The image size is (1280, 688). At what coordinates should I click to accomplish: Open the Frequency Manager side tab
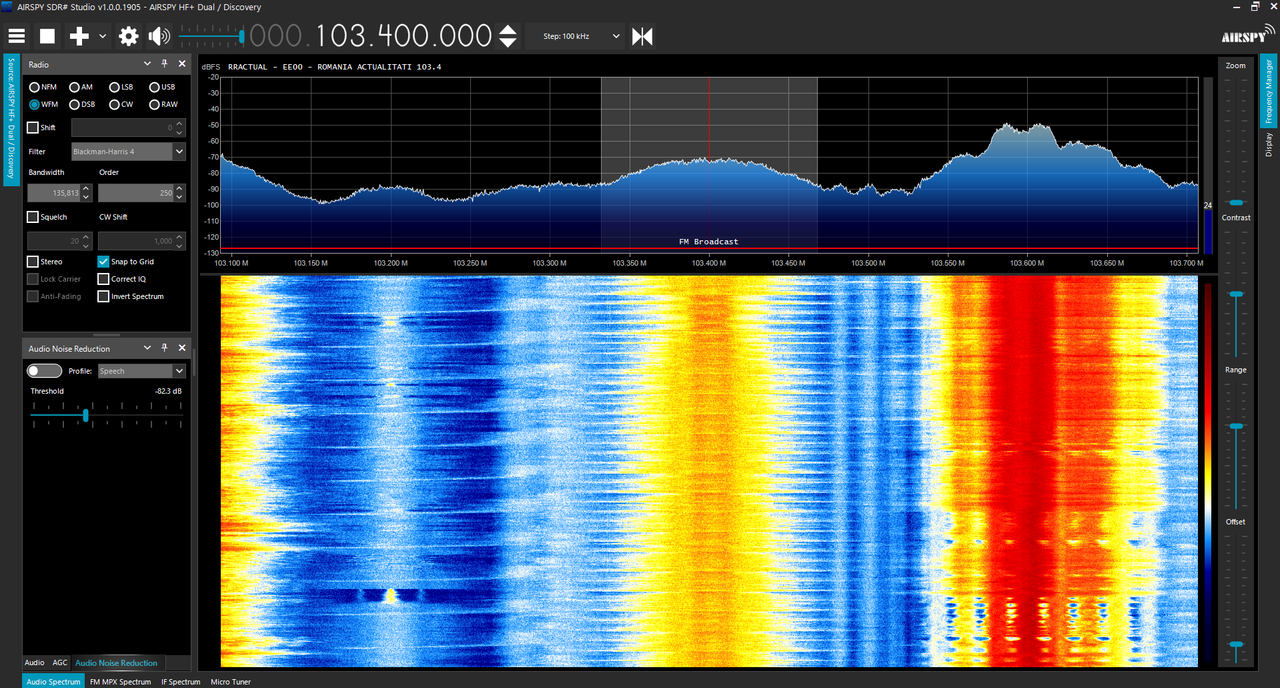click(1268, 91)
